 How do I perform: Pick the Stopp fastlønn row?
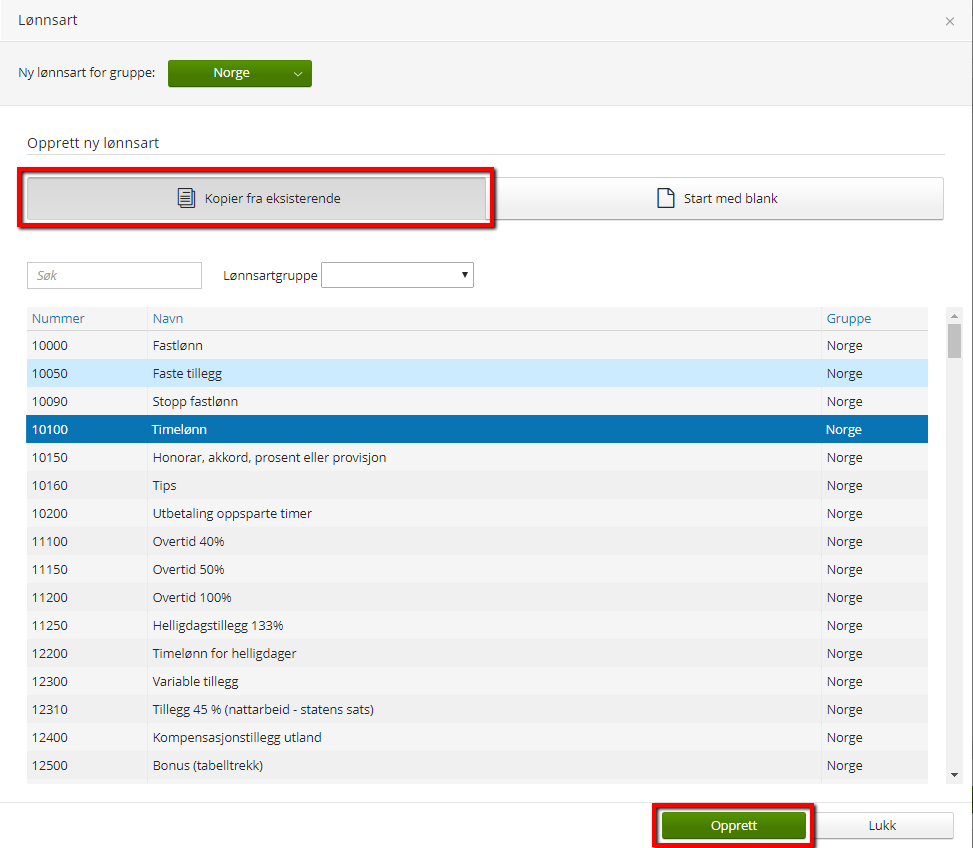click(x=477, y=401)
